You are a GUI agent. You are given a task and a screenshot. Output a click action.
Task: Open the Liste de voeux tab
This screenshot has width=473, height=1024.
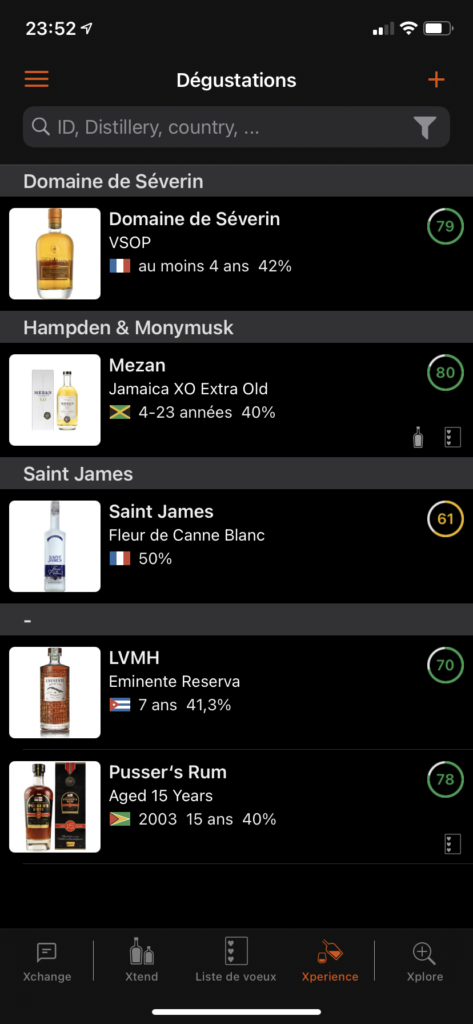pos(236,961)
